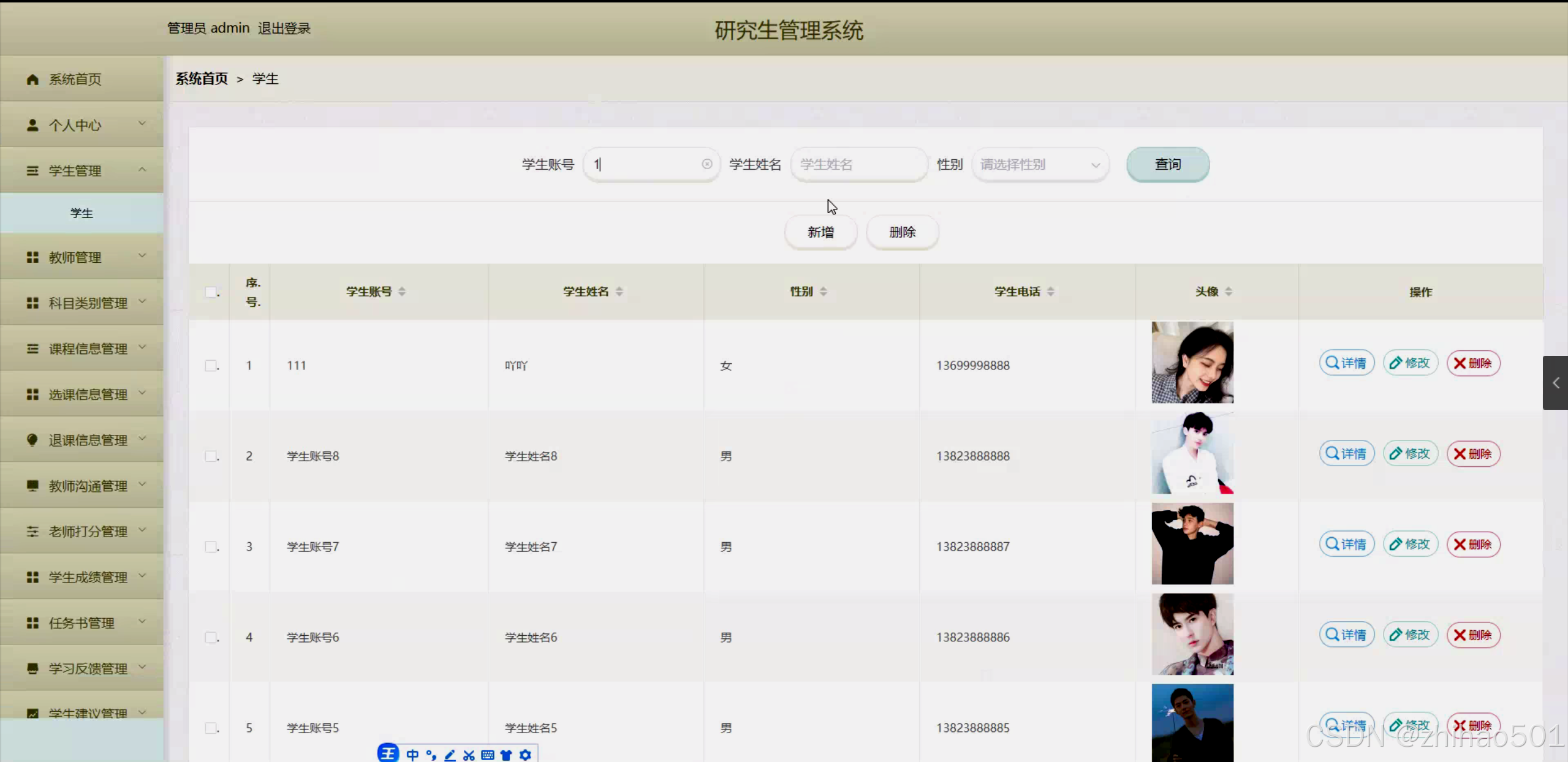This screenshot has width=1568, height=762.
Task: Click the 查询 search button
Action: point(1167,164)
